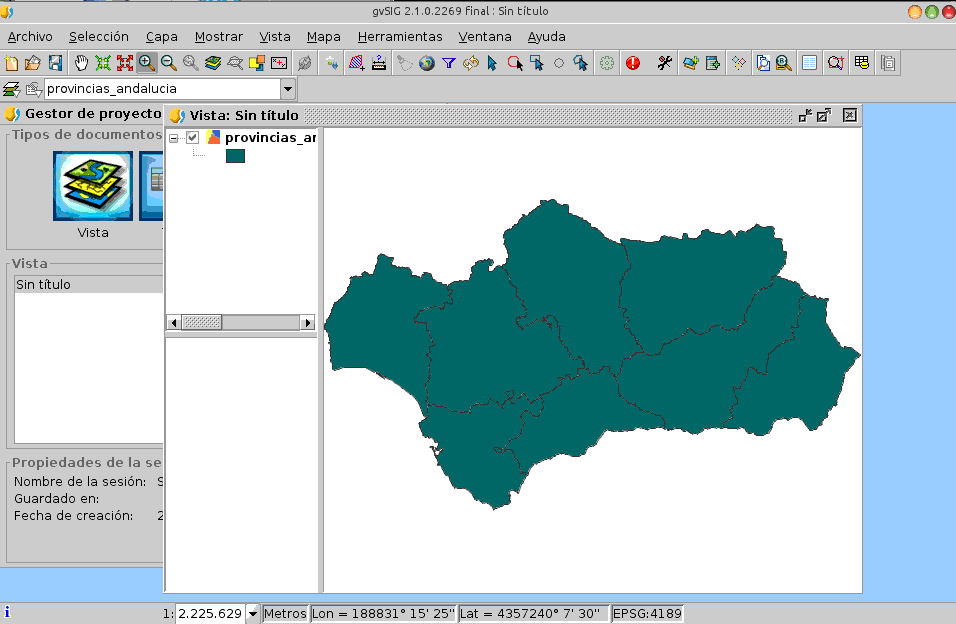The image size is (956, 624).
Task: Click the Zoom Out magnifier tool
Action: click(x=169, y=63)
